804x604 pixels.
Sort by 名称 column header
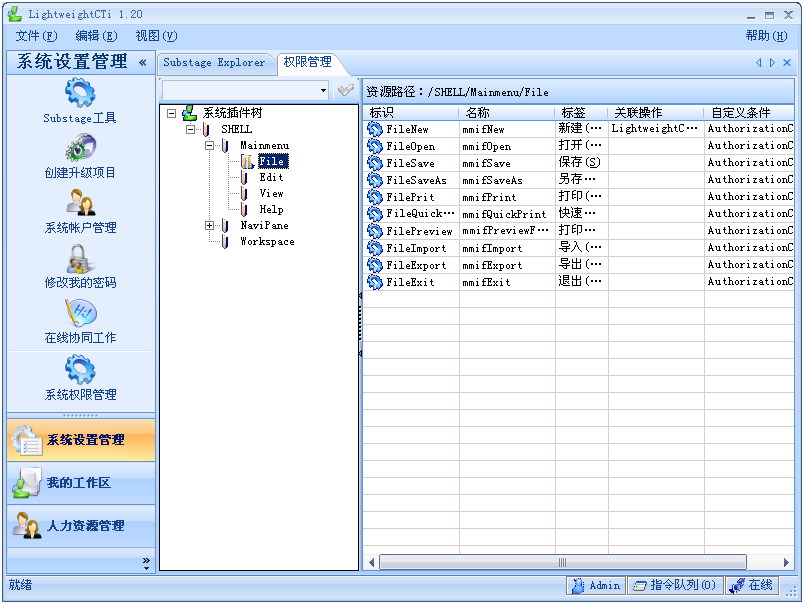[x=507, y=113]
